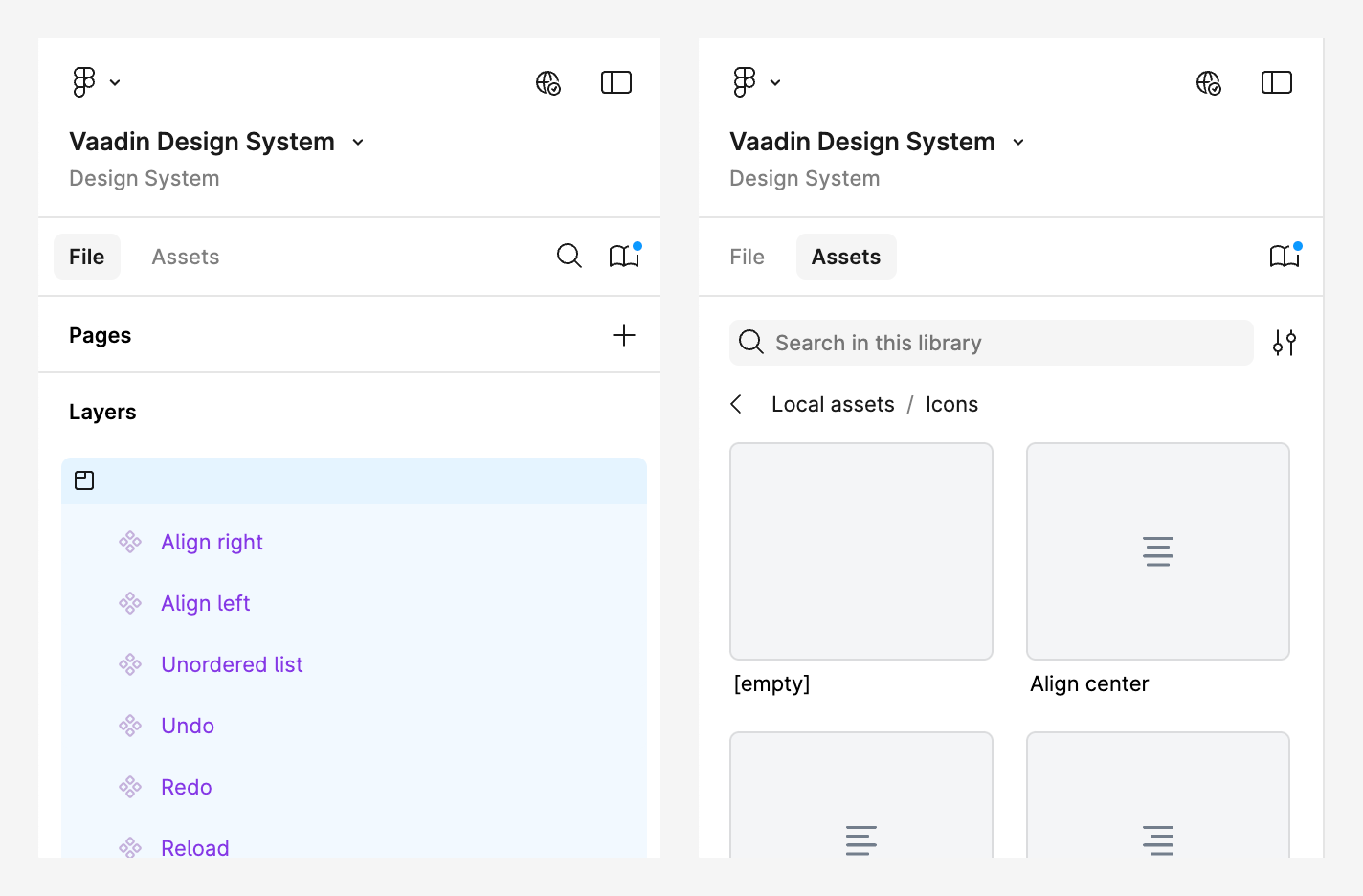Select the unnamed frame layer row
Screen dimensions: 1363x896
[x=354, y=481]
